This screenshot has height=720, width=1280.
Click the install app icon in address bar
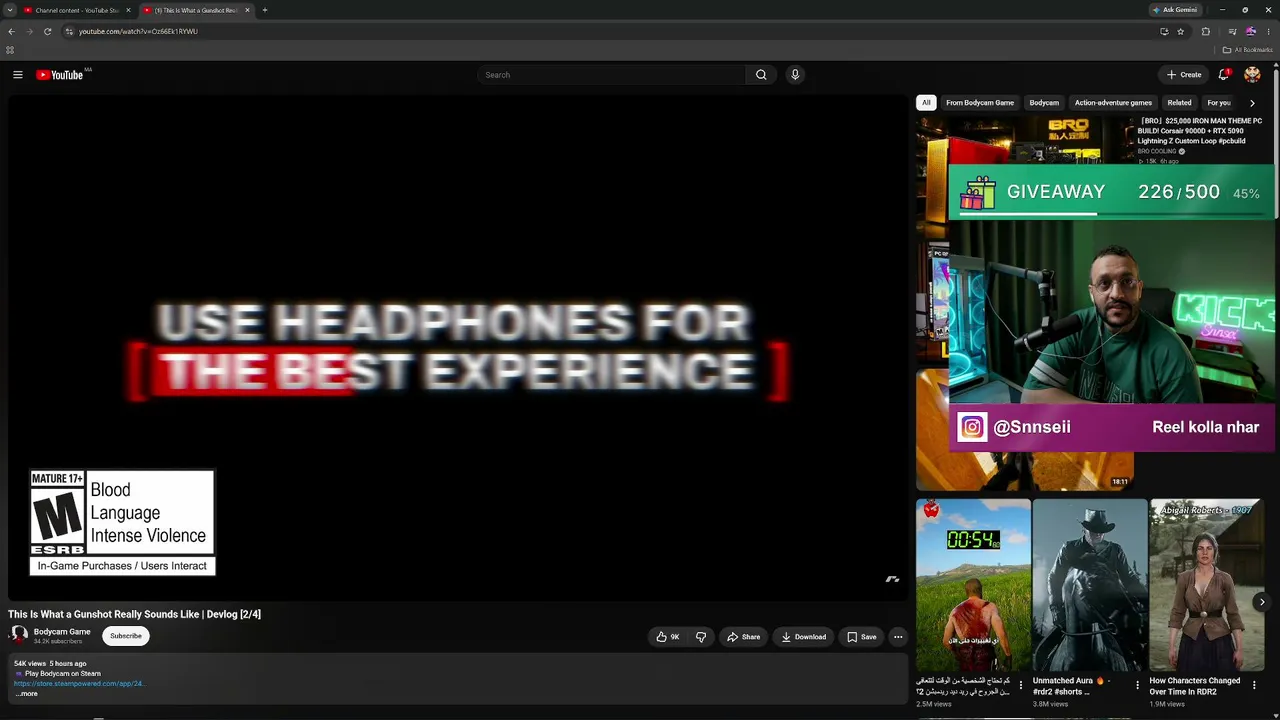1164,31
